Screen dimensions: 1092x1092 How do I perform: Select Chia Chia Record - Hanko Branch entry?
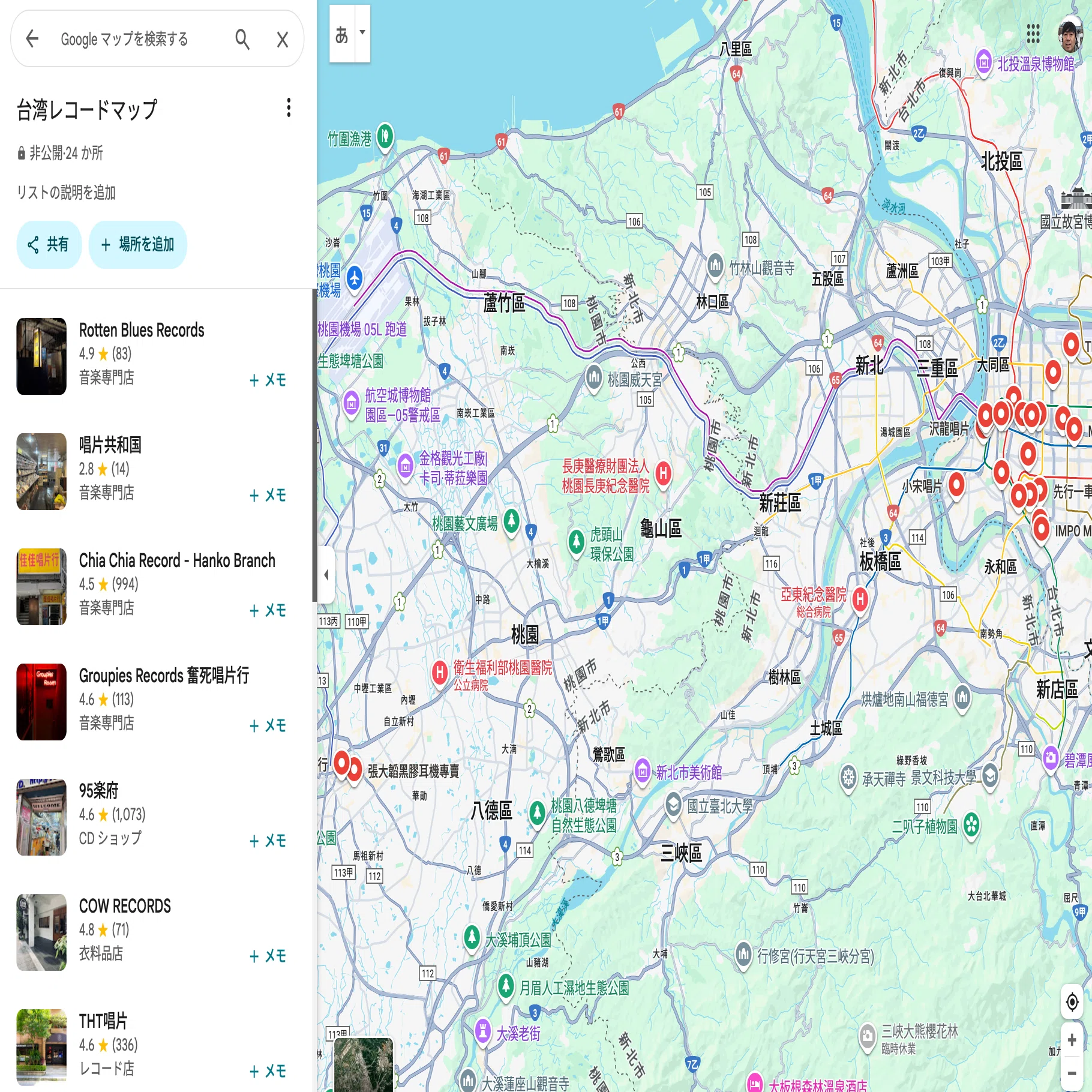tap(156, 587)
